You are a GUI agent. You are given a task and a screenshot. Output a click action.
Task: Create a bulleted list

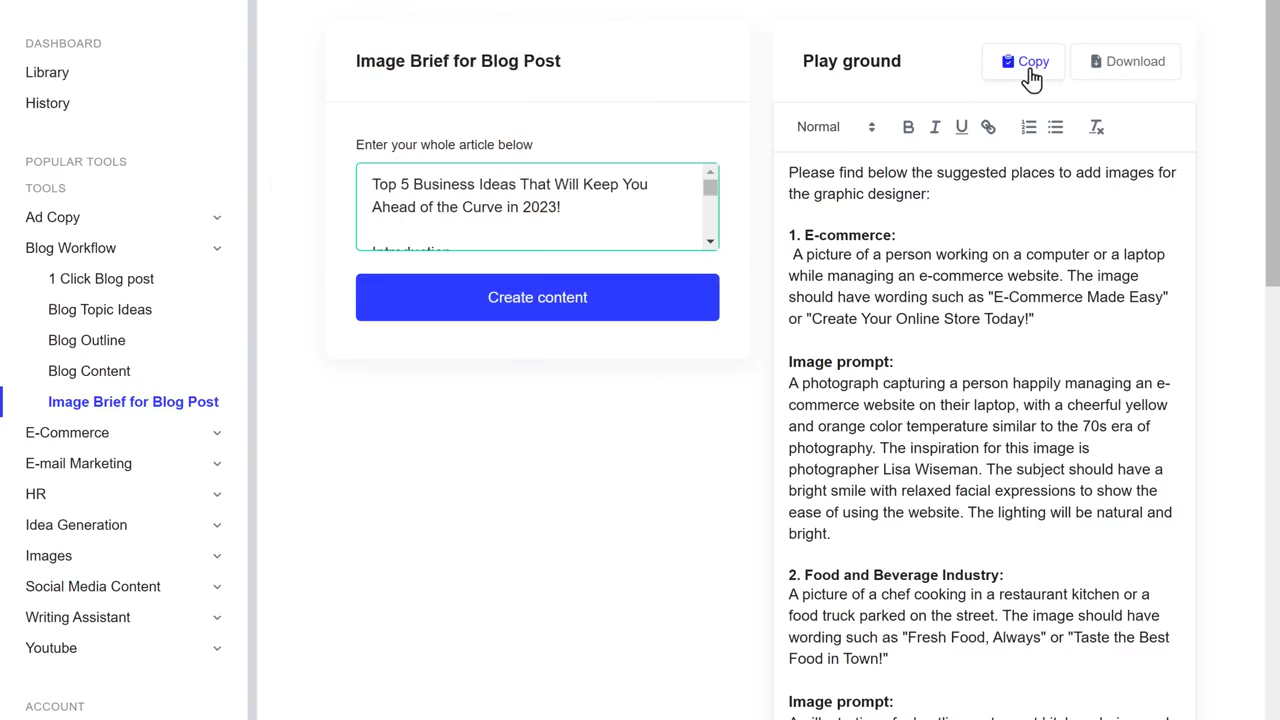(1055, 127)
